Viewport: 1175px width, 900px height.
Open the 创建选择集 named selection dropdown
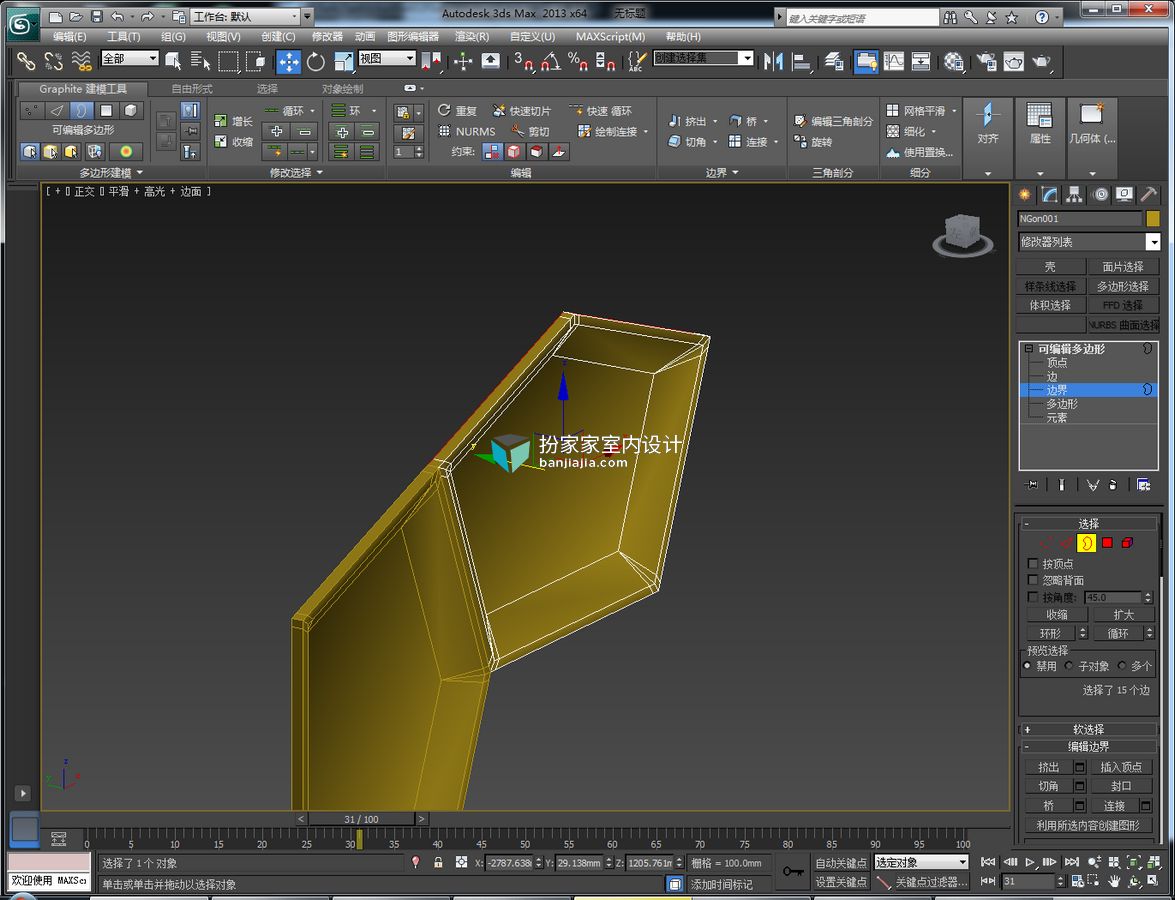(703, 58)
